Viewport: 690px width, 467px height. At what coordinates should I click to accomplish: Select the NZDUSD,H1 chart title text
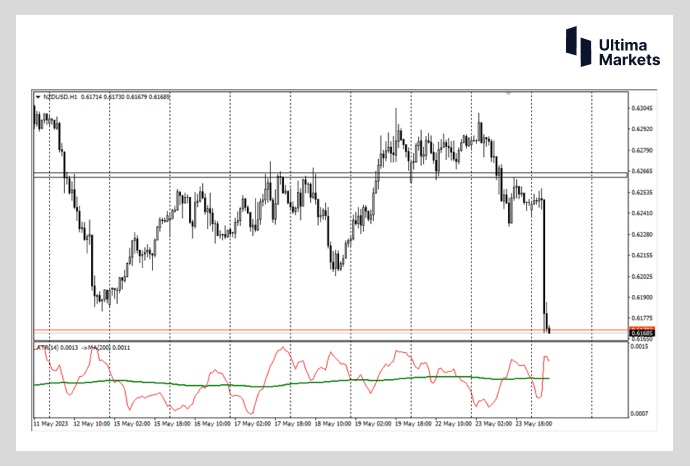tap(60, 97)
